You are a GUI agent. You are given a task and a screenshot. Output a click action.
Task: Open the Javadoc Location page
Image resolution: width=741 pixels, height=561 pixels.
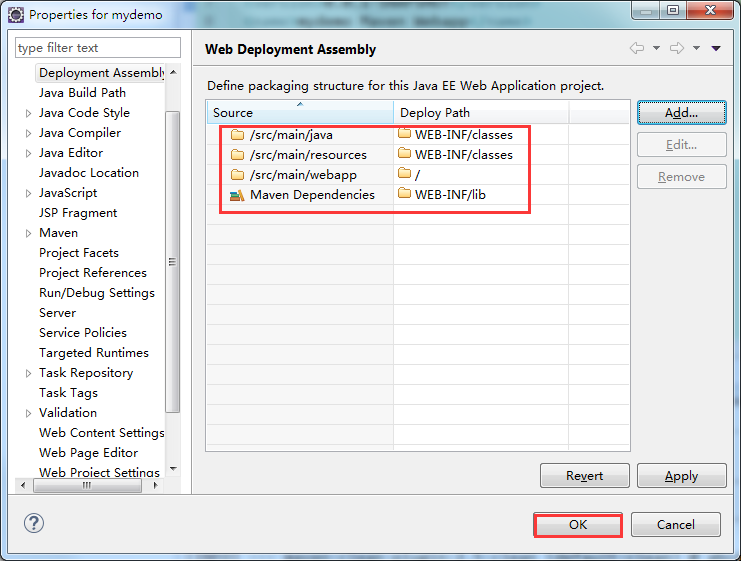(89, 173)
